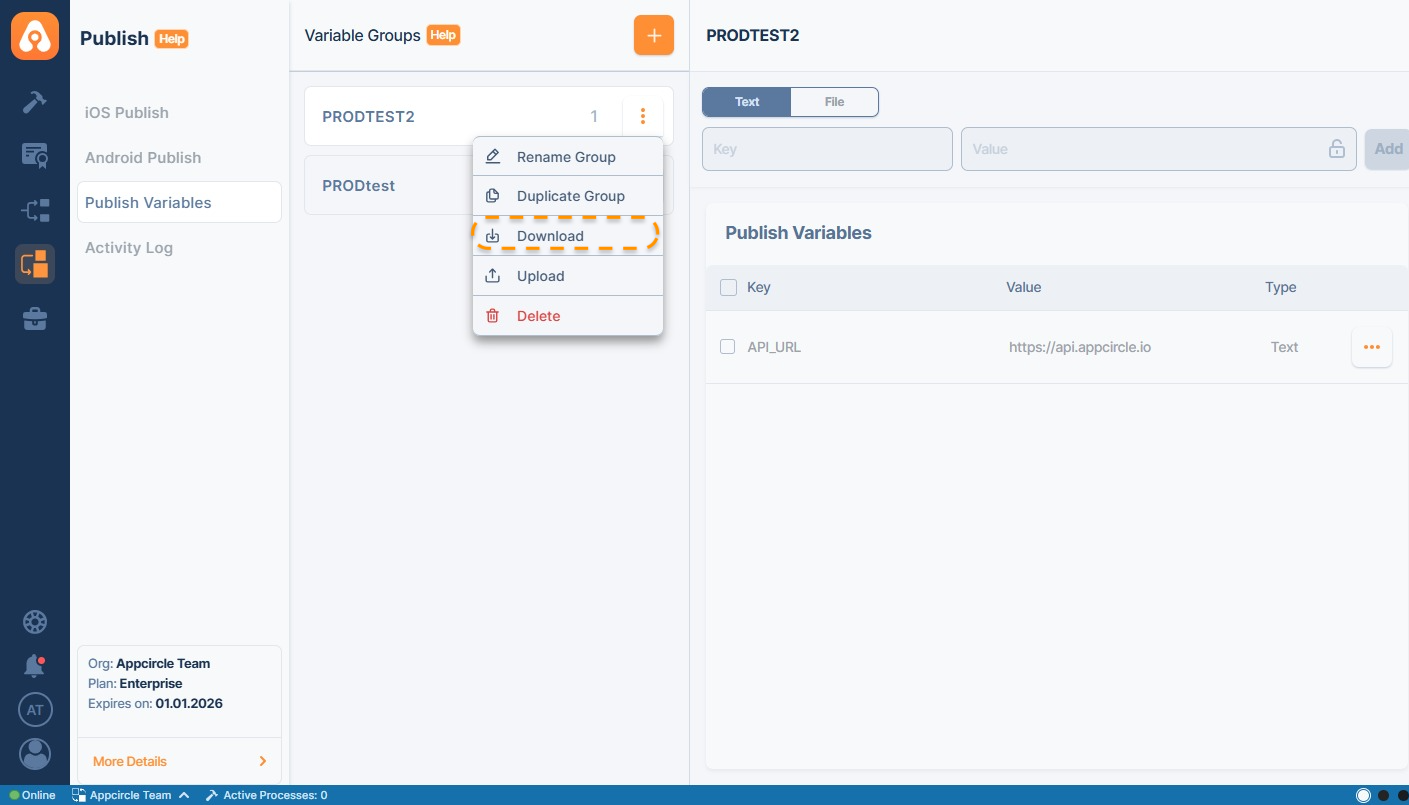Expand the Appcircle Team switcher in status bar
The image size is (1409, 805).
[x=130, y=796]
